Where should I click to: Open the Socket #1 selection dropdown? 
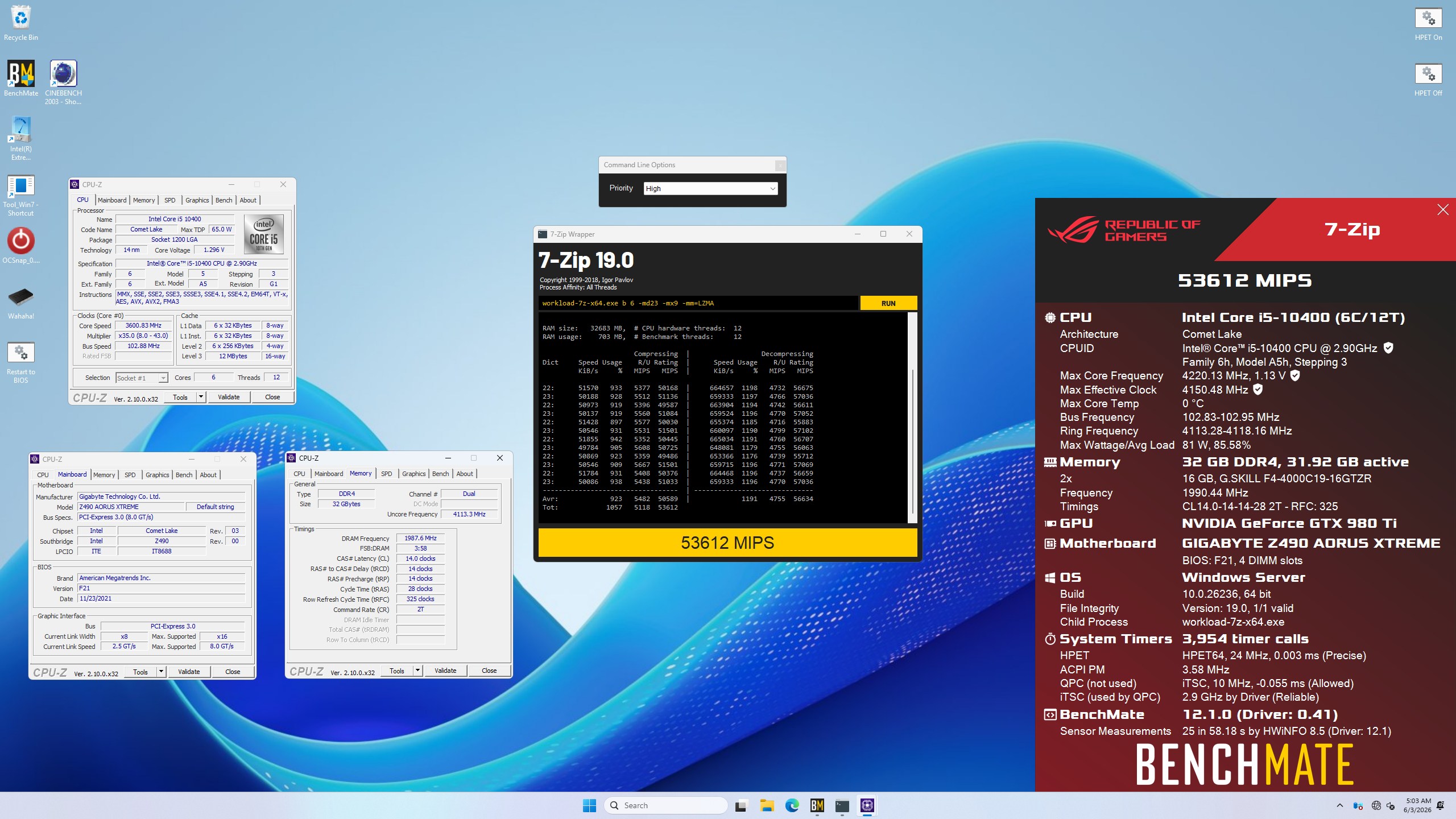tap(142, 378)
